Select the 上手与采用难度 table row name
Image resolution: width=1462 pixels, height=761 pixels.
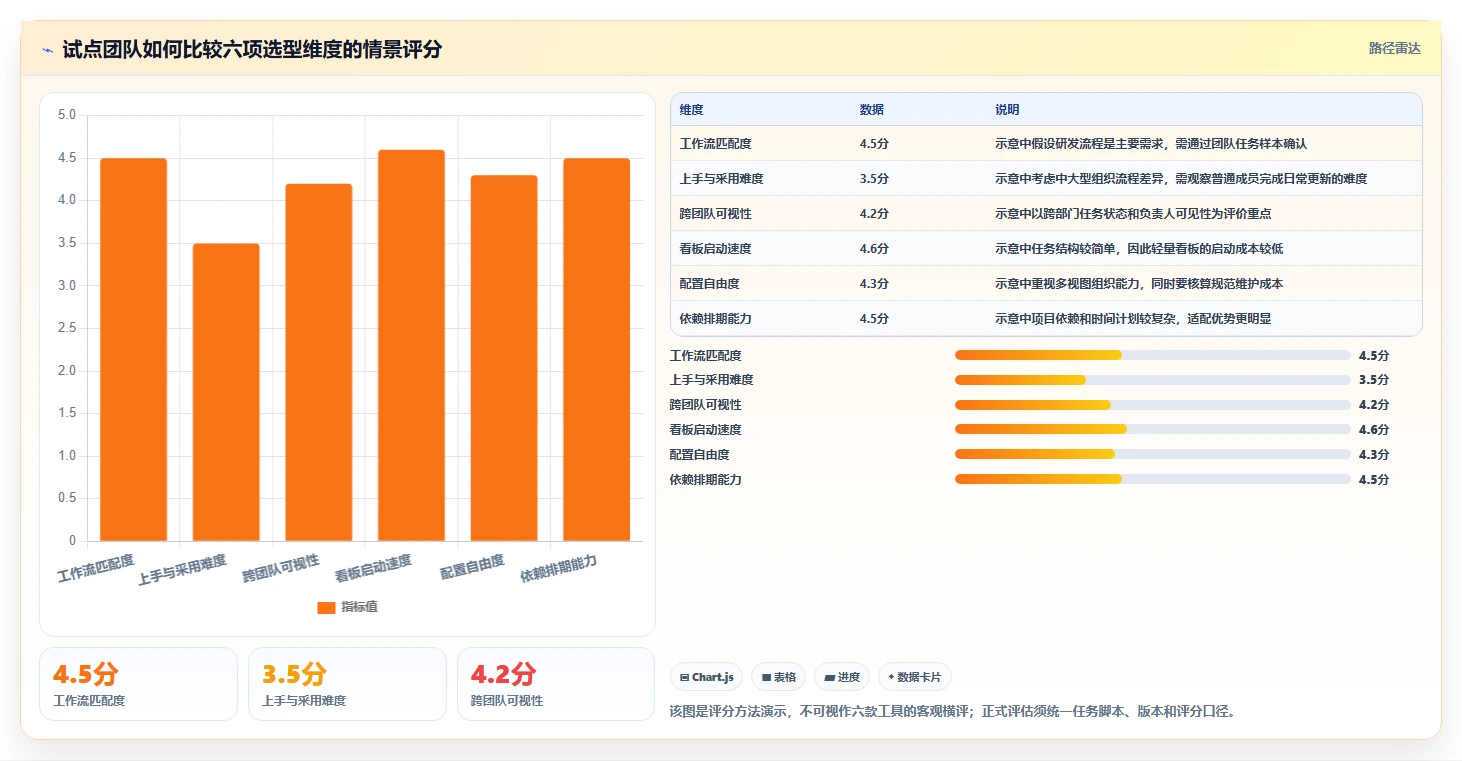pyautogui.click(x=721, y=179)
